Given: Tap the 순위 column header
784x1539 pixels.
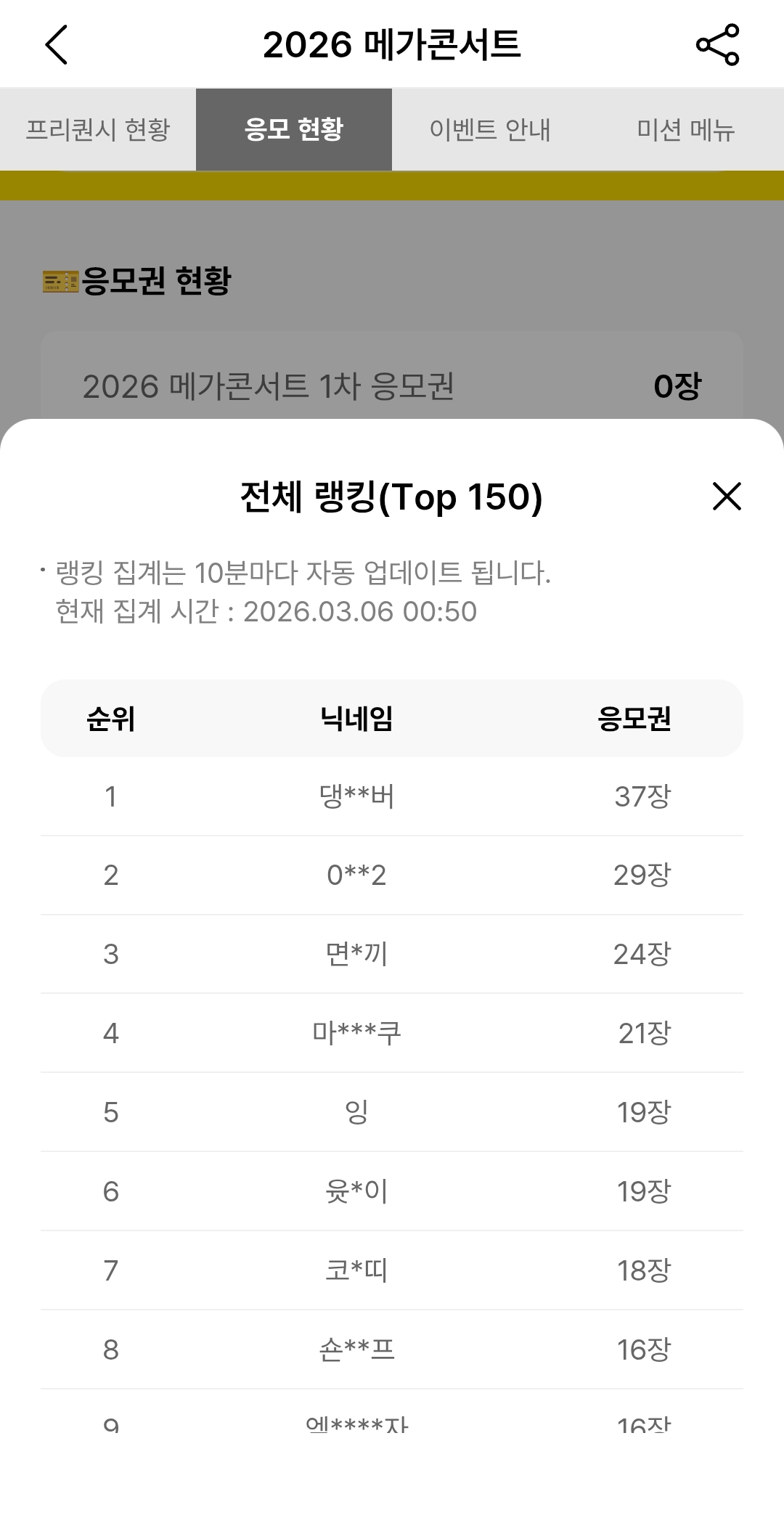Looking at the screenshot, I should point(111,719).
